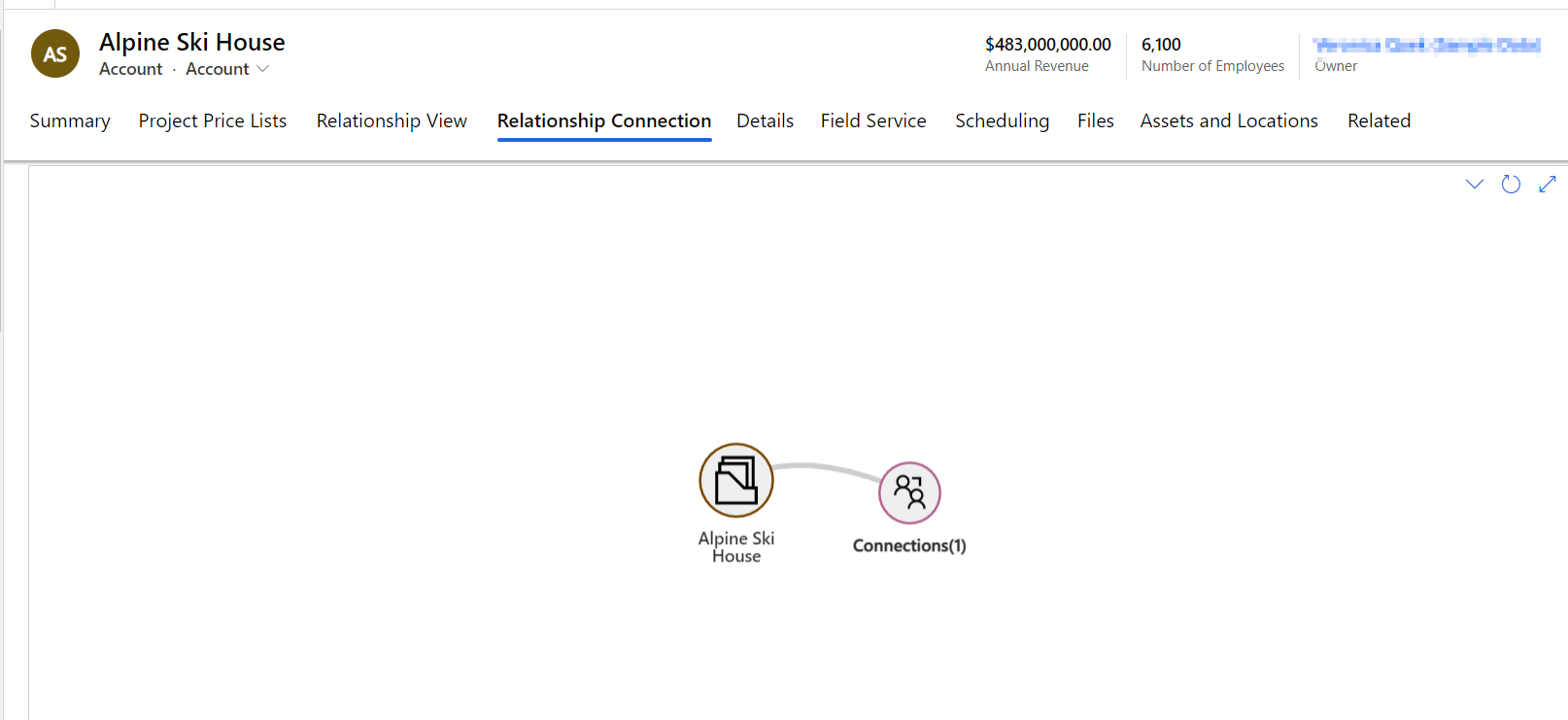Switch to the Field Service tab
This screenshot has width=1568, height=720.
click(x=873, y=120)
